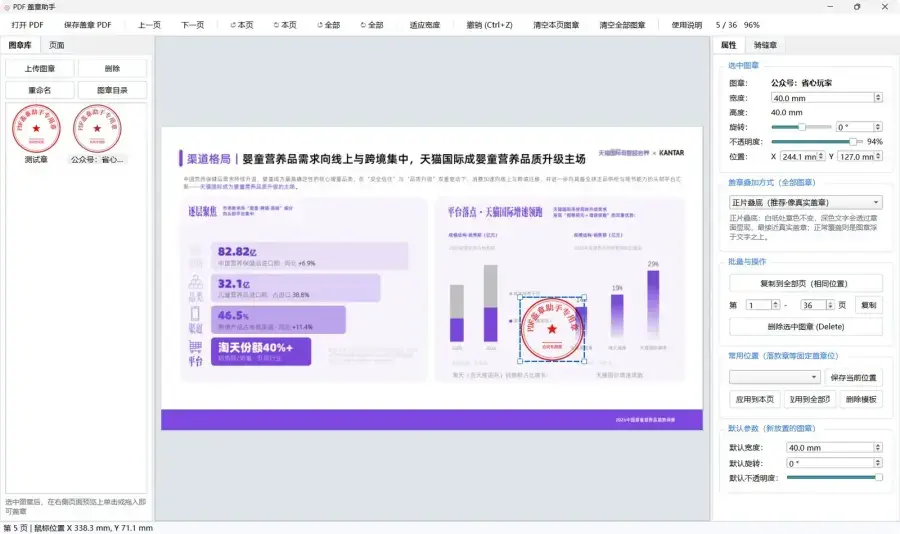Click end page spinner arrows
This screenshot has width=900, height=534.
point(830,305)
